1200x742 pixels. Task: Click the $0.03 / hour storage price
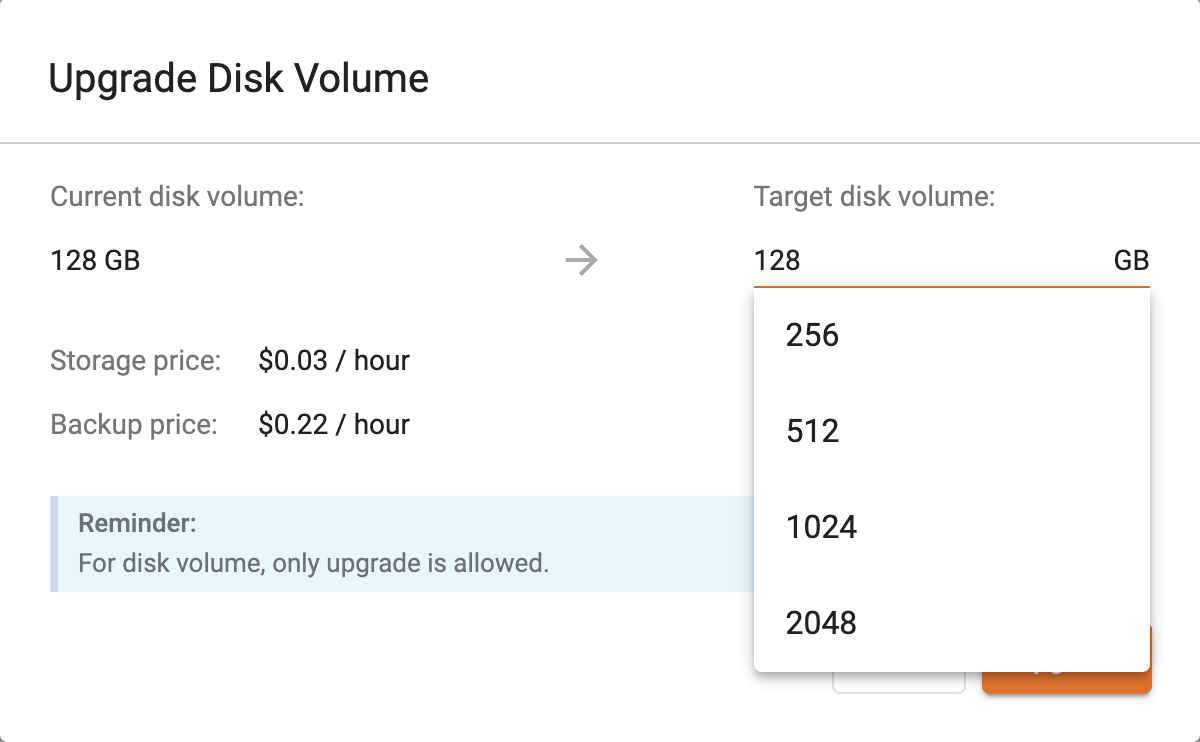pos(334,360)
